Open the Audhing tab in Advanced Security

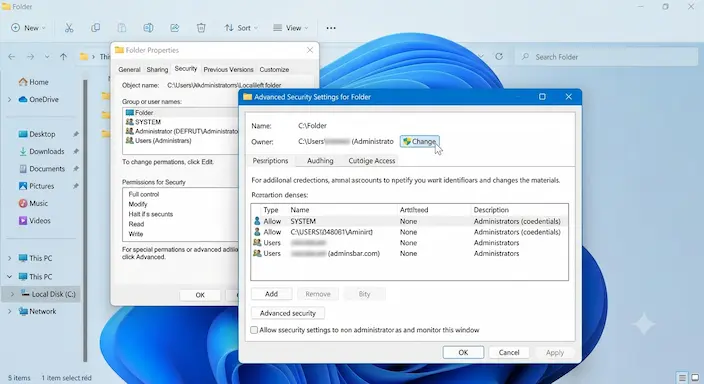[320, 161]
